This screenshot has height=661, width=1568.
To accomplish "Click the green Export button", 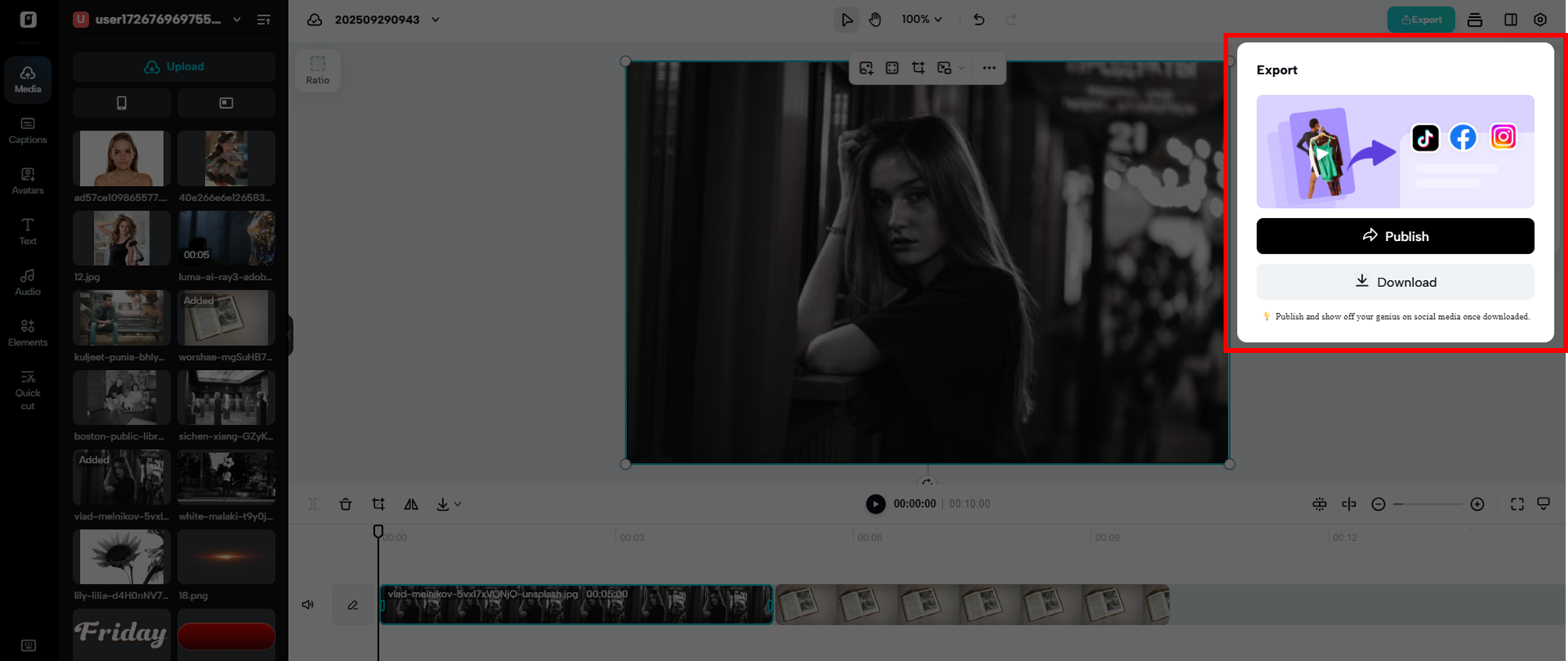I will 1421,20.
